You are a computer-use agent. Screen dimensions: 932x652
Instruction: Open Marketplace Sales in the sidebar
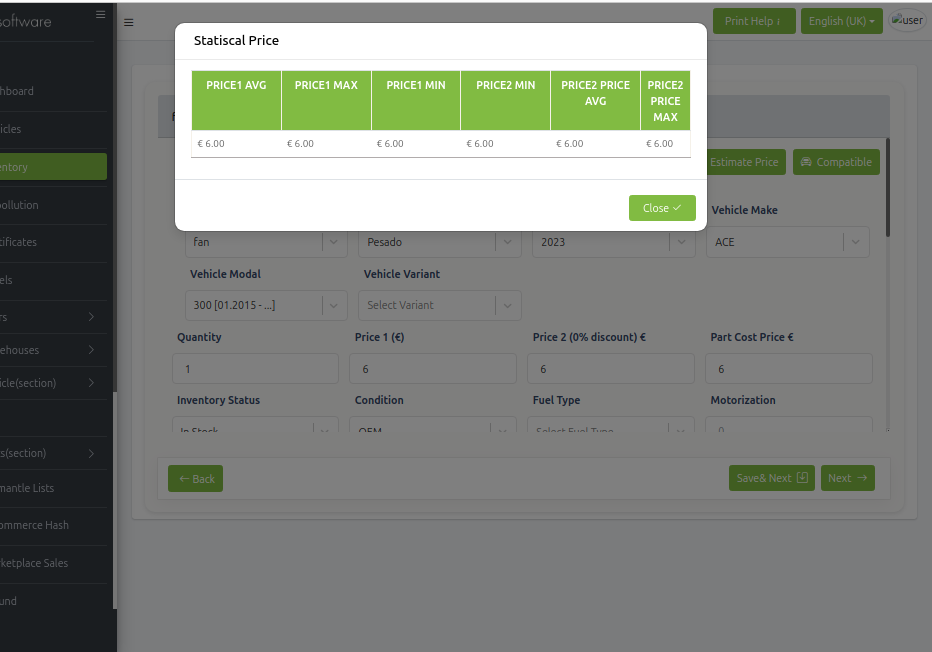click(35, 563)
